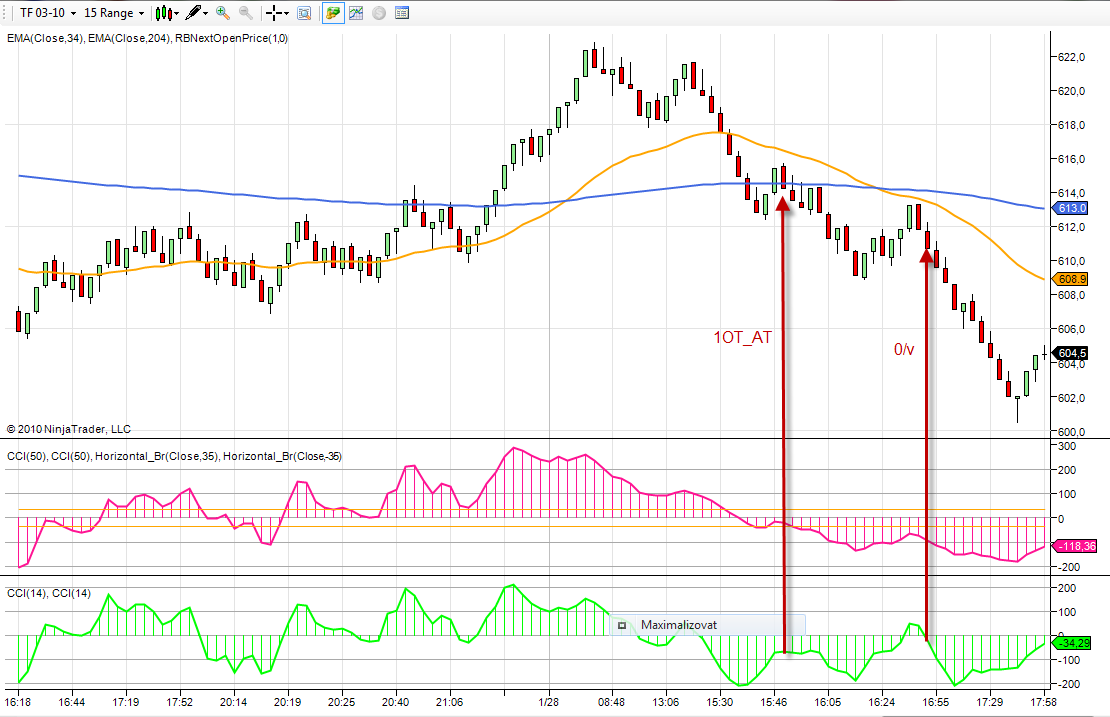Open the 15 Range interval dropdown

click(x=113, y=13)
